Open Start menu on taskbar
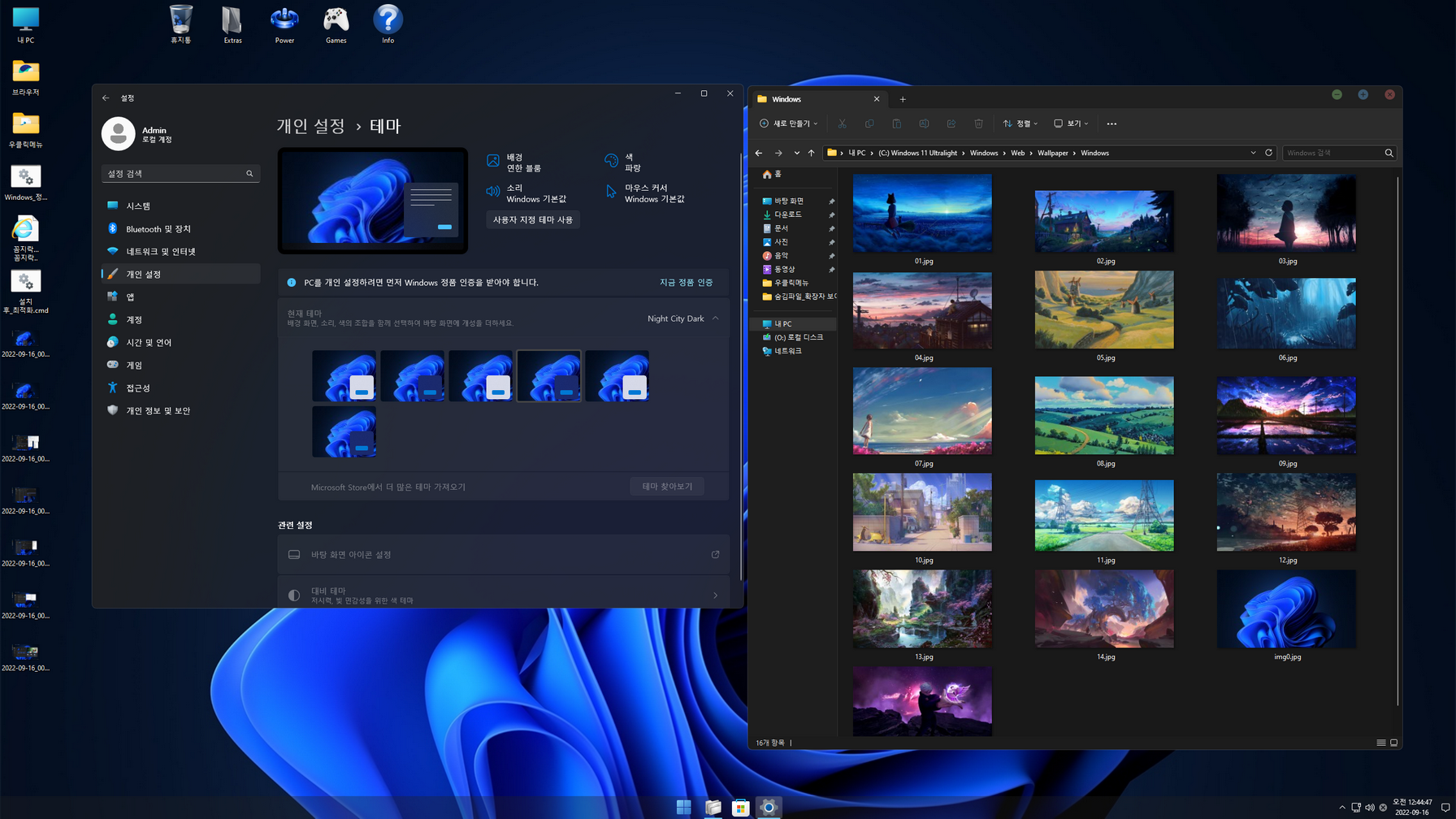The image size is (1456, 819). point(684,807)
